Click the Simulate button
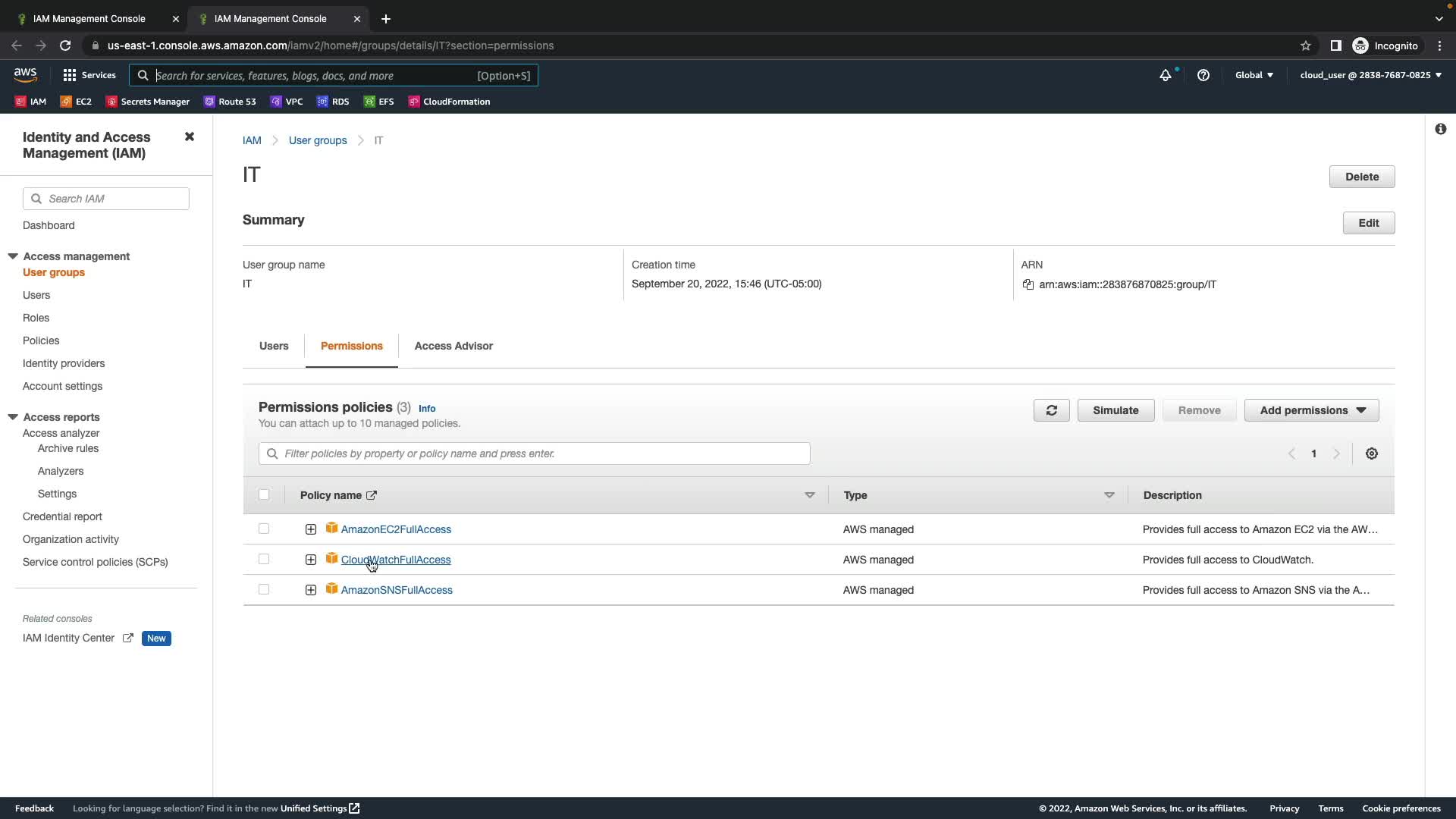 point(1116,410)
